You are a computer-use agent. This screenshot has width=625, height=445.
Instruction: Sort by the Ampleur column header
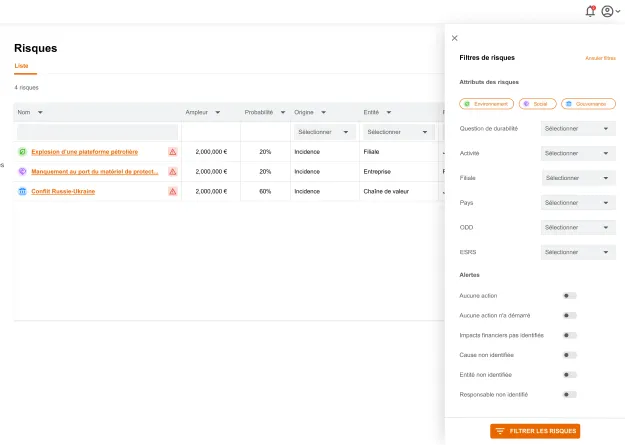tap(202, 112)
